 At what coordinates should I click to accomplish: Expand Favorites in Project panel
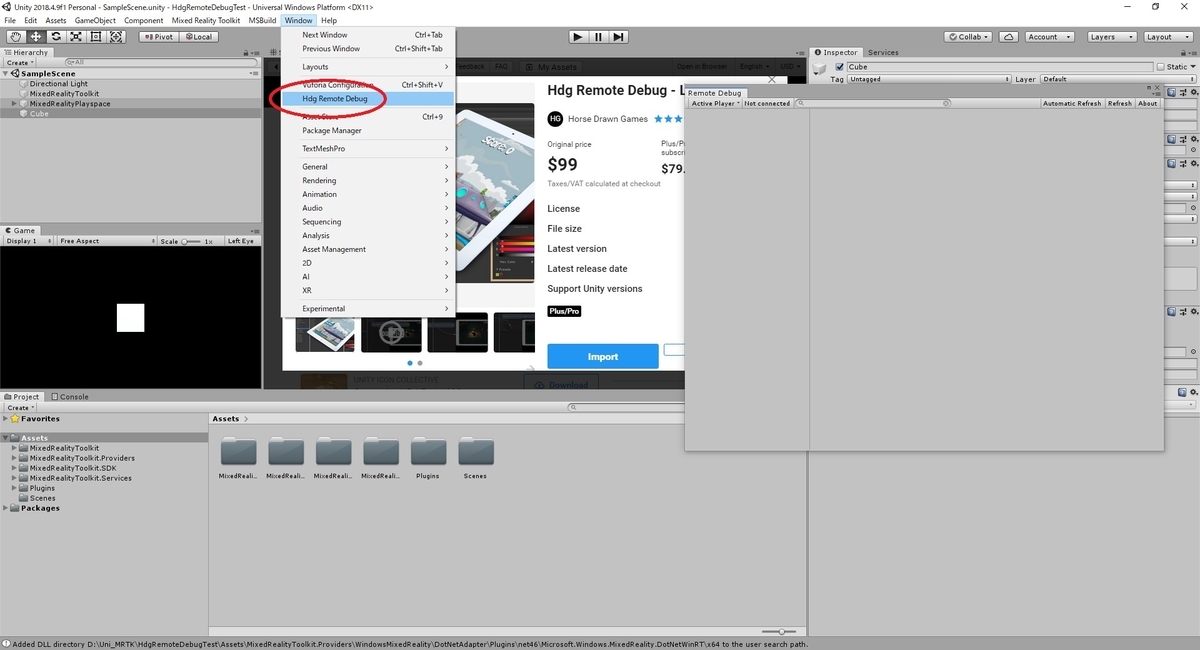(x=7, y=419)
